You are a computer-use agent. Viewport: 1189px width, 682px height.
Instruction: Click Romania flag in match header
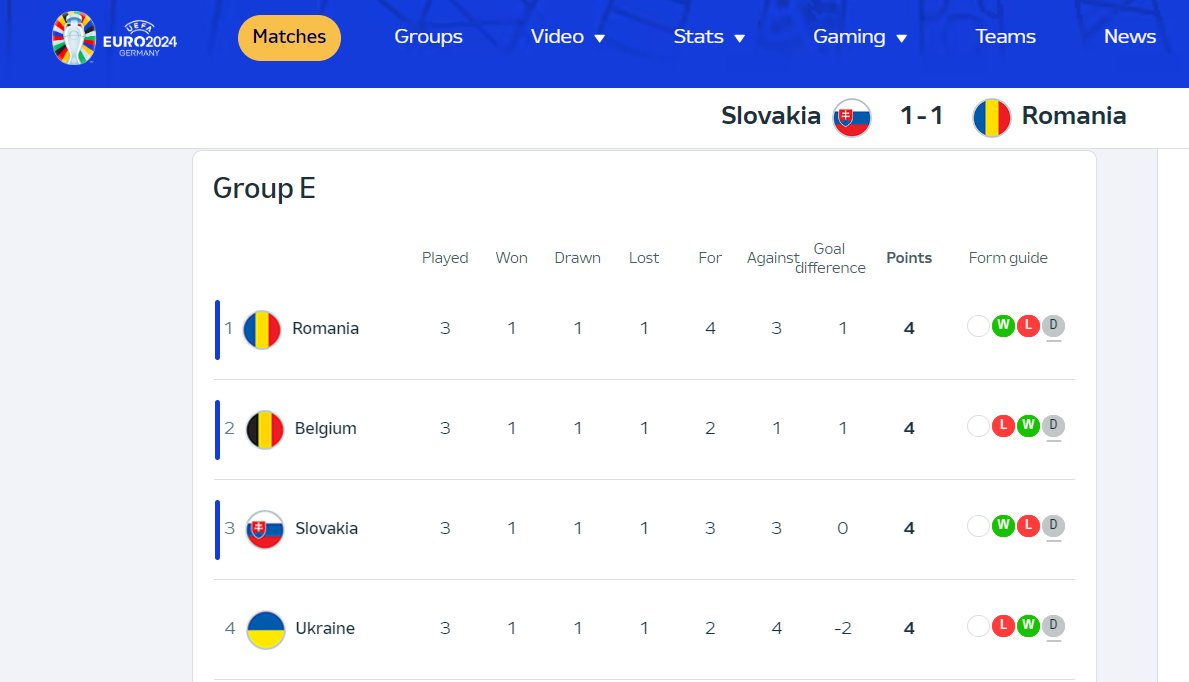(992, 118)
